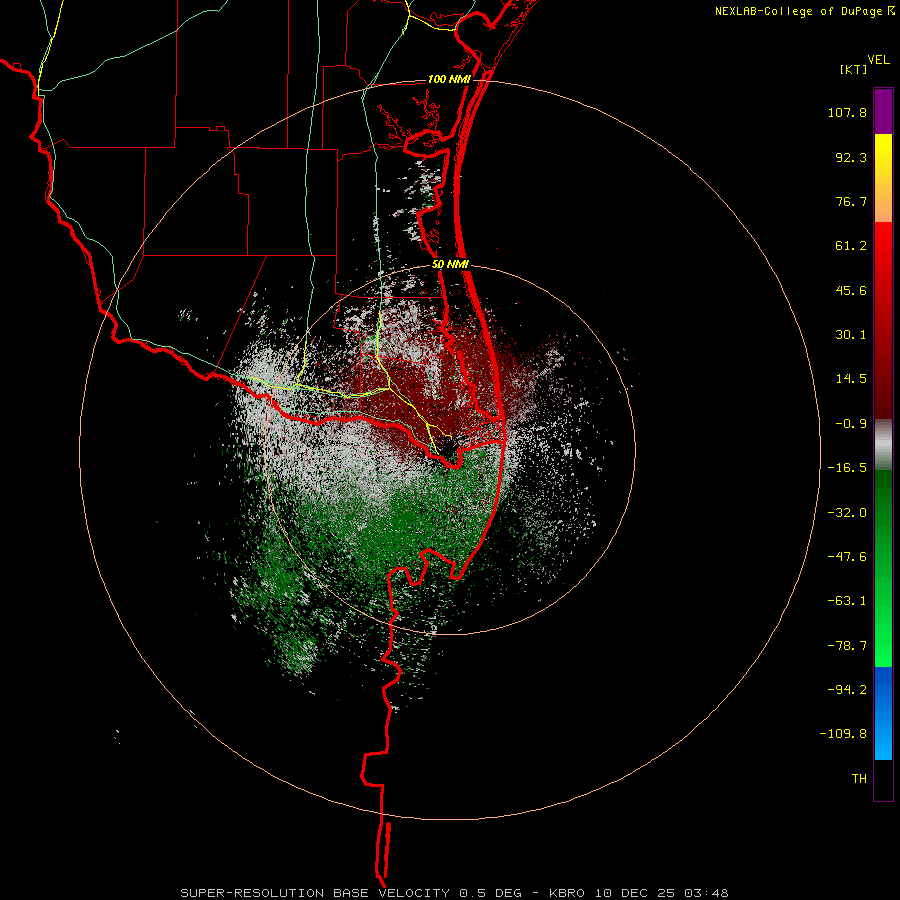
Task: Click the 100 NMI range ring label
Action: [x=449, y=79]
